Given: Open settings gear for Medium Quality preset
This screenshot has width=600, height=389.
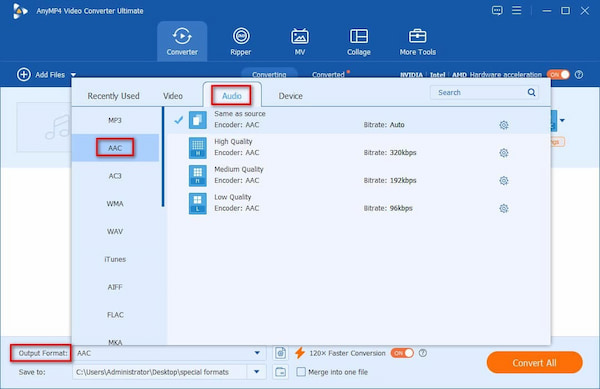Looking at the screenshot, I should pos(504,181).
